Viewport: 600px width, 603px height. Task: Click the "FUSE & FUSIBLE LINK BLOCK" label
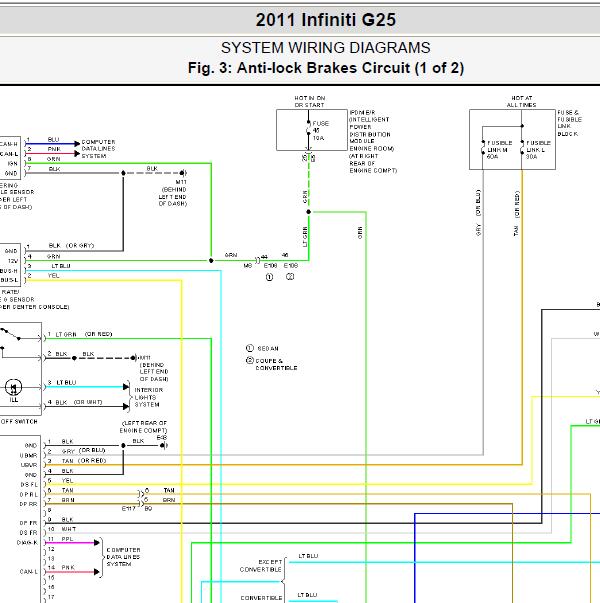coord(569,123)
